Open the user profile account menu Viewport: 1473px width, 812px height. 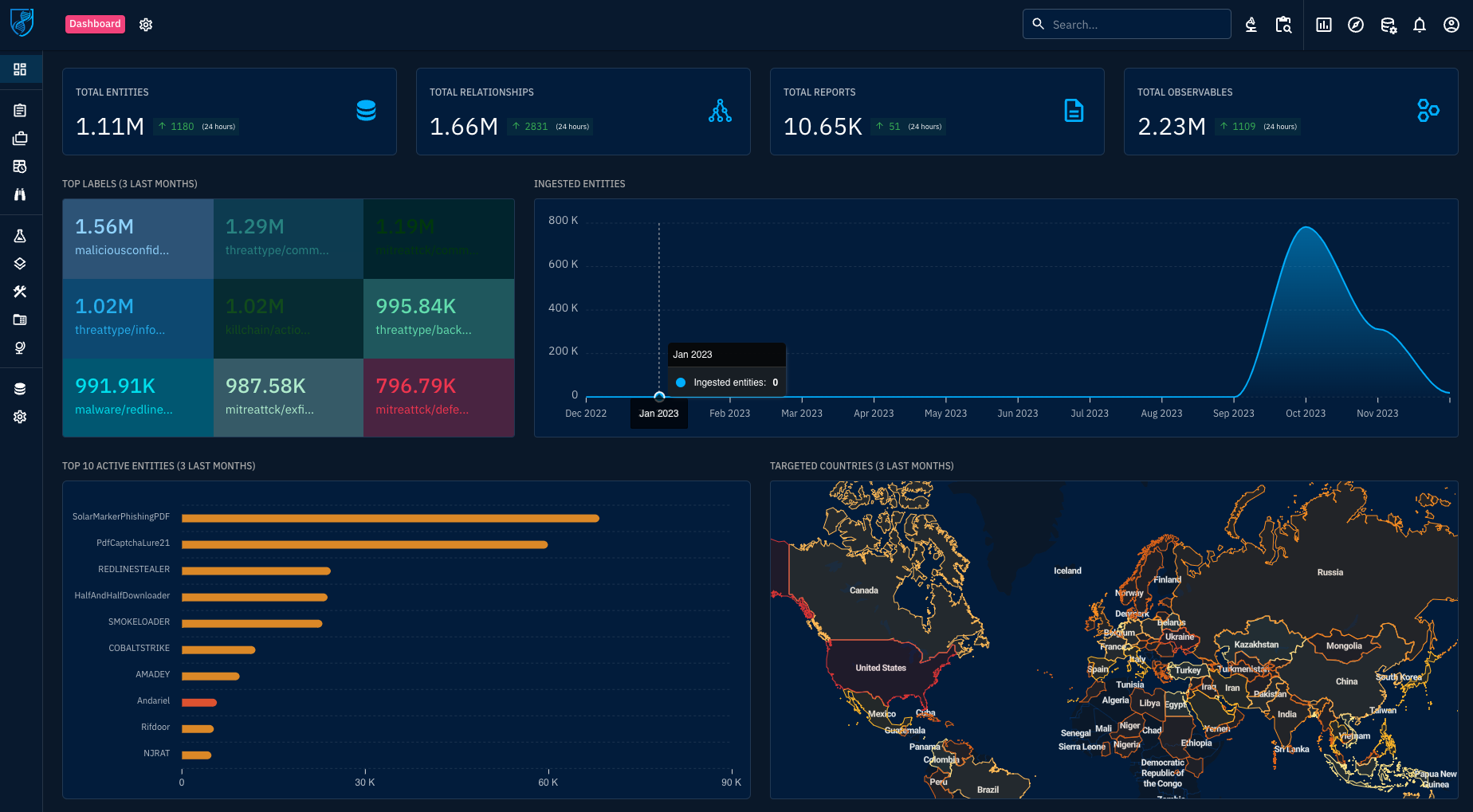tap(1451, 25)
